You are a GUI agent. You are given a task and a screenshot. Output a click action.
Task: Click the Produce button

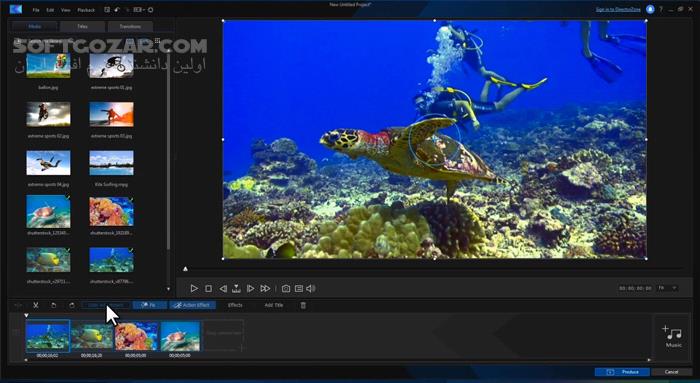(622, 372)
